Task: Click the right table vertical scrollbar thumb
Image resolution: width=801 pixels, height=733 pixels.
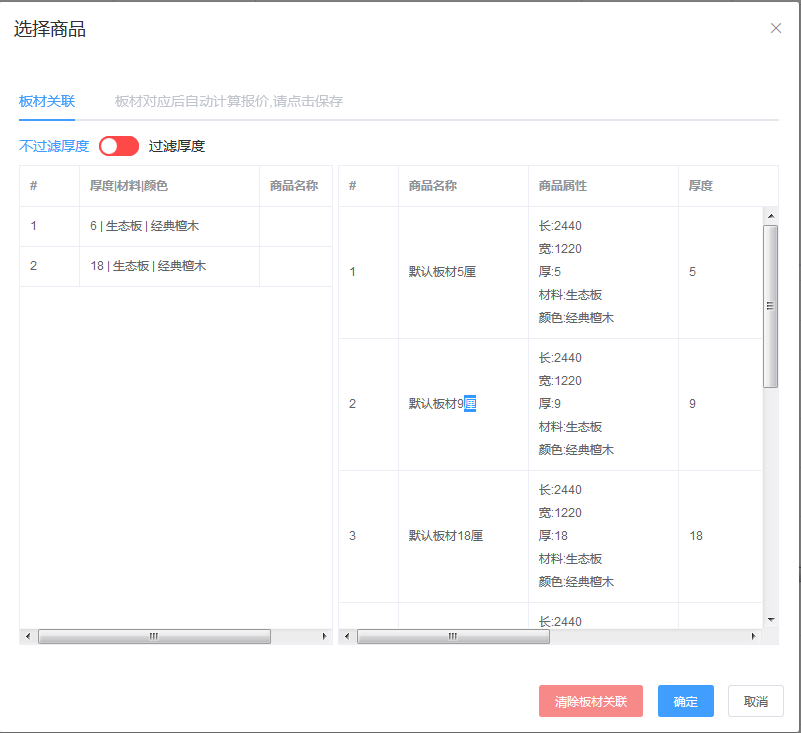Action: [770, 305]
